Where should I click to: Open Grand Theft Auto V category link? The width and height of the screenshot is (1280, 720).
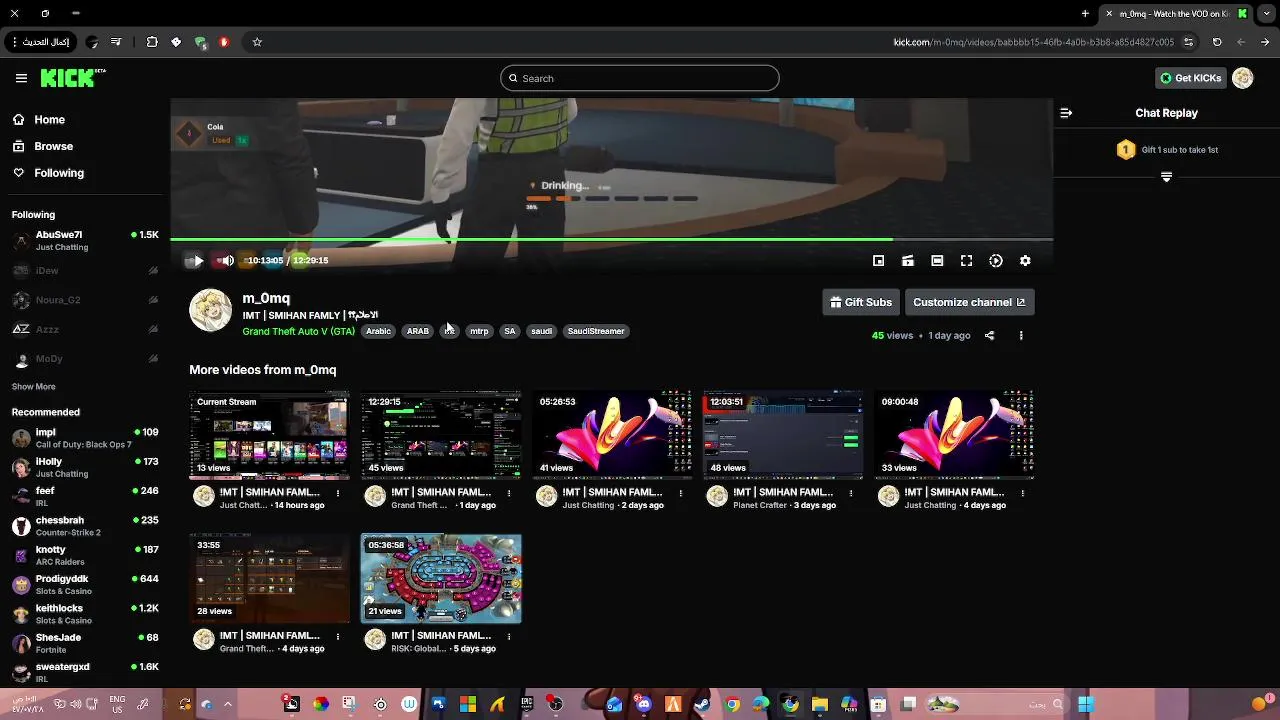click(x=298, y=331)
